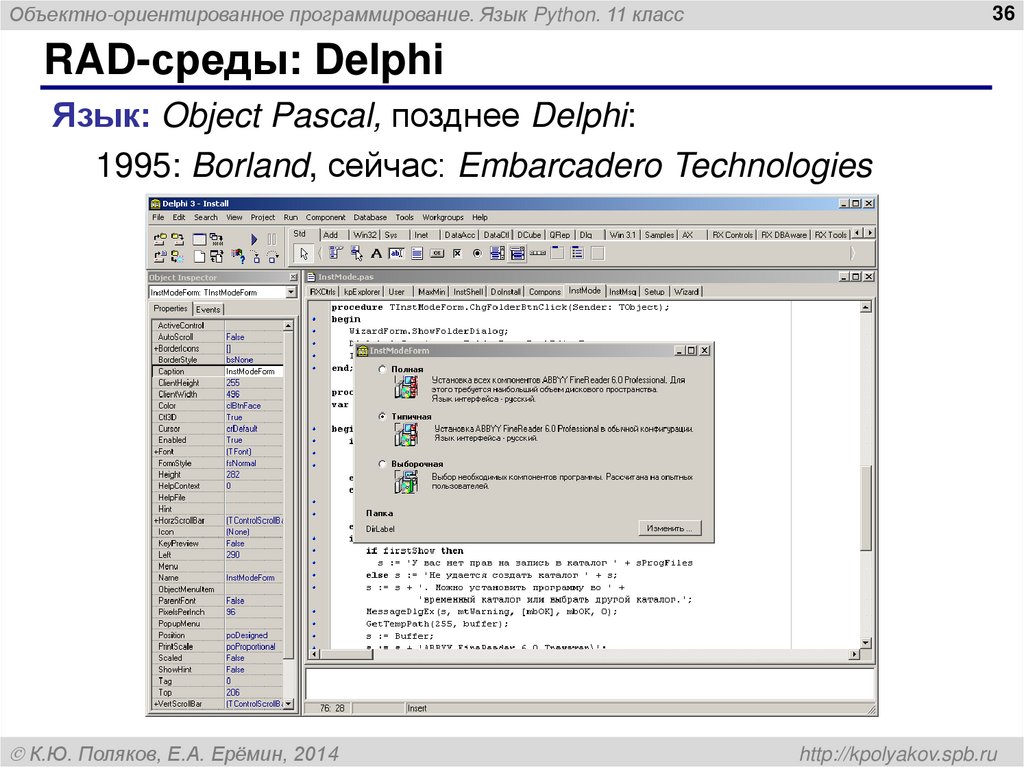Viewport: 1024px width, 767px height.
Task: Choose the RadioGroup component icon
Action: tap(577, 253)
